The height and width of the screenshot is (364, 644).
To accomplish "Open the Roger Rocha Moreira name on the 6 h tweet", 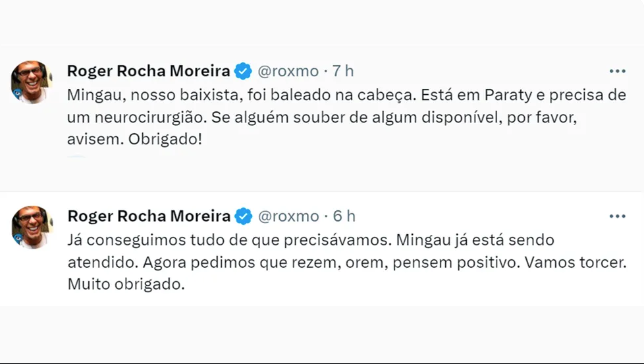I will coord(149,216).
